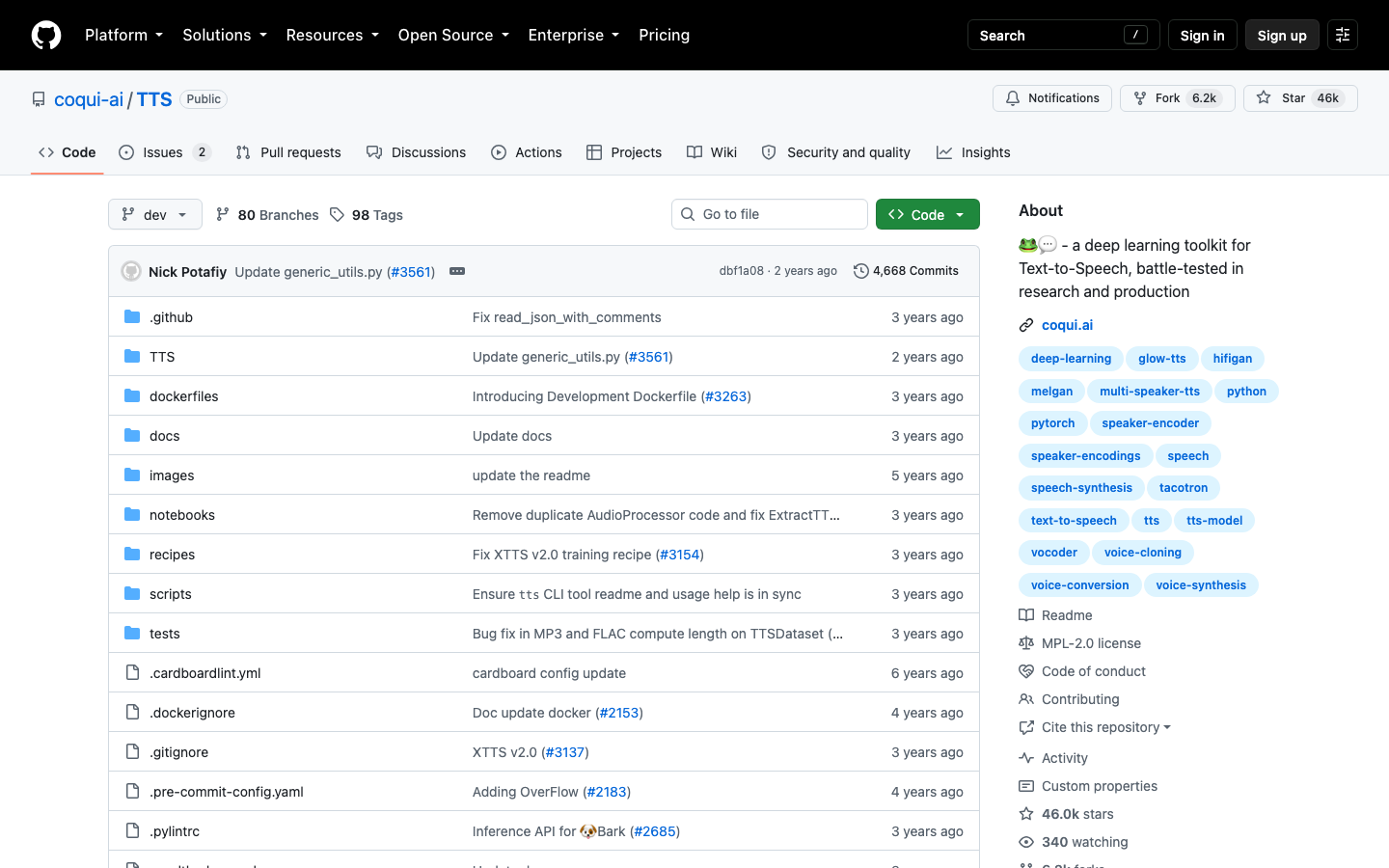Click the dbf1a08 commit hash

pyautogui.click(x=741, y=271)
